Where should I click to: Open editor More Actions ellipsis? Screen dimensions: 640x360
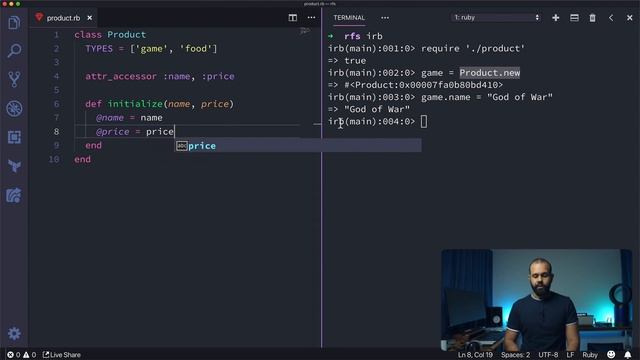(311, 18)
